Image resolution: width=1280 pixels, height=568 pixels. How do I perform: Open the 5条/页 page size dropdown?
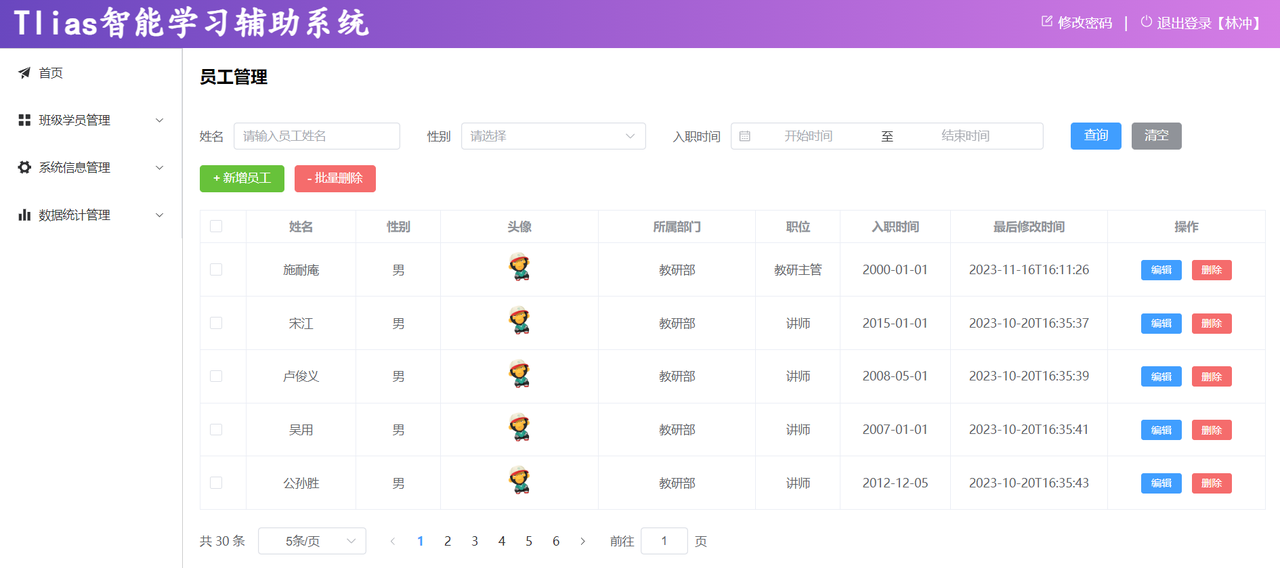[x=312, y=541]
